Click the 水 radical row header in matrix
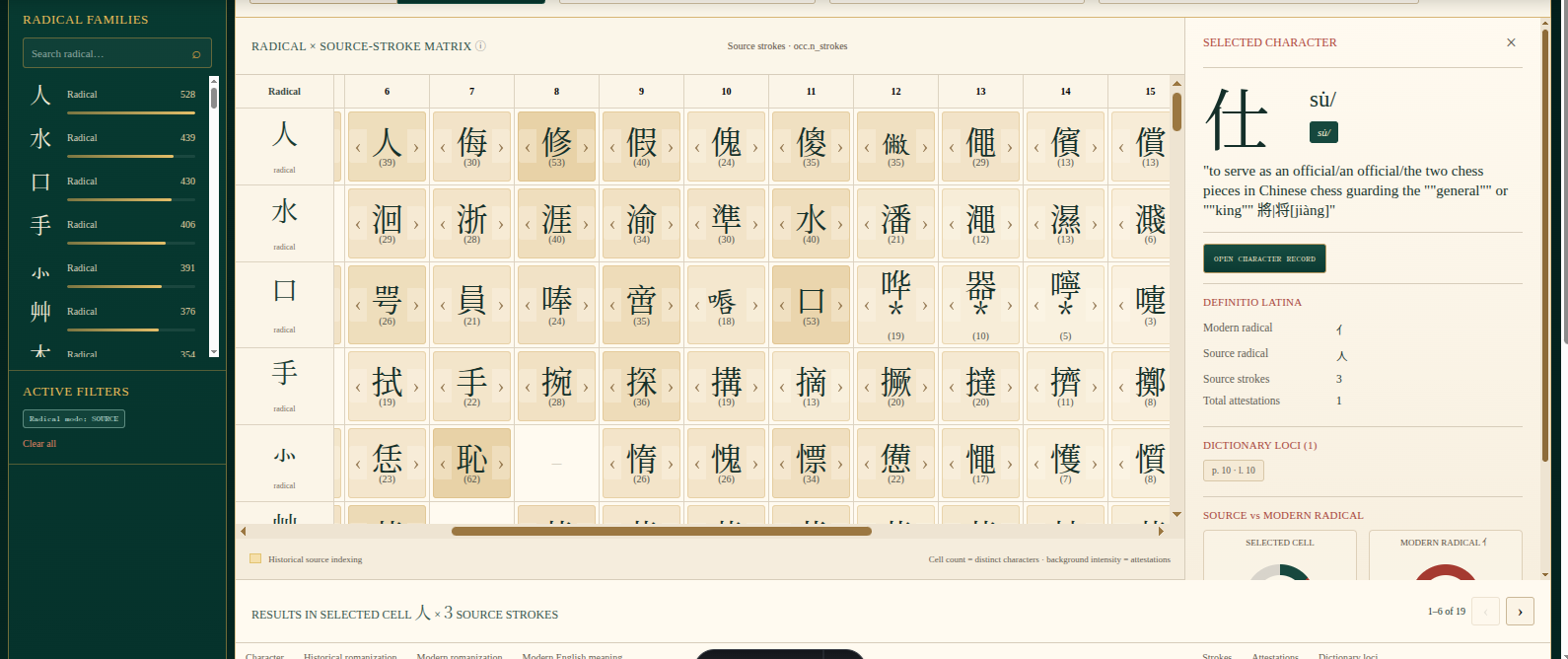The width and height of the screenshot is (1568, 659). pyautogui.click(x=284, y=224)
